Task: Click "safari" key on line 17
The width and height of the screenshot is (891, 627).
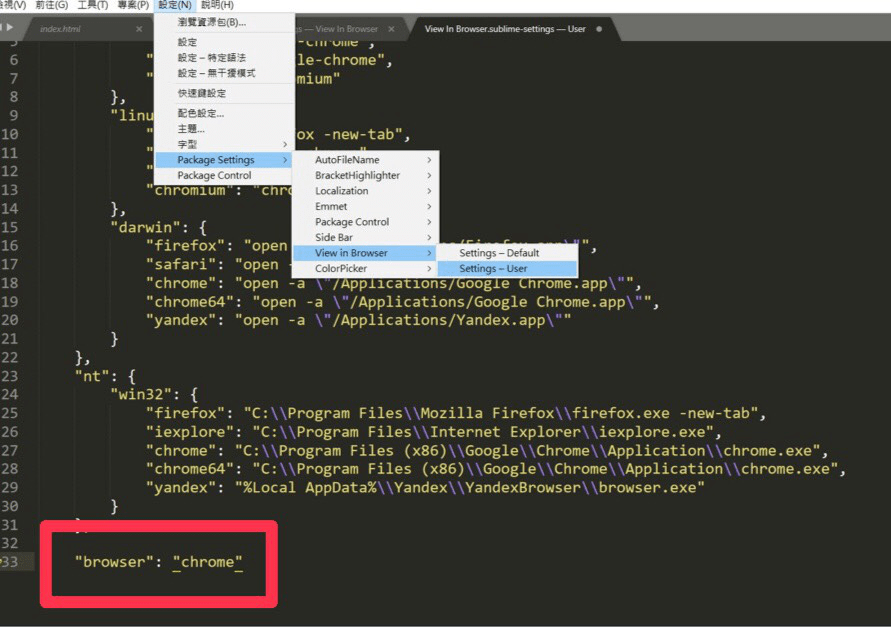Action: click(x=185, y=265)
